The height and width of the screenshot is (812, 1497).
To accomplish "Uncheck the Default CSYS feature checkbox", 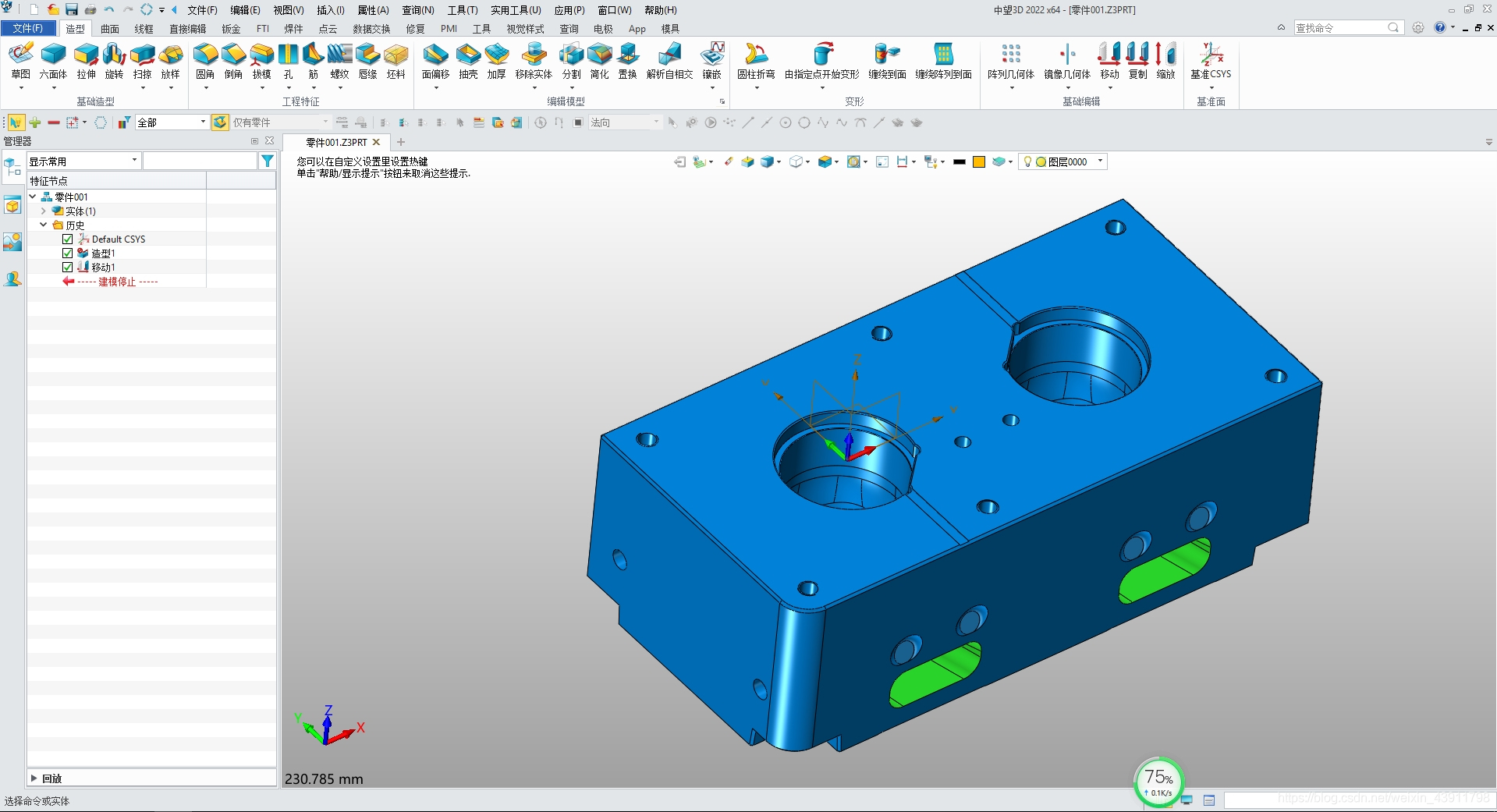I will point(67,239).
